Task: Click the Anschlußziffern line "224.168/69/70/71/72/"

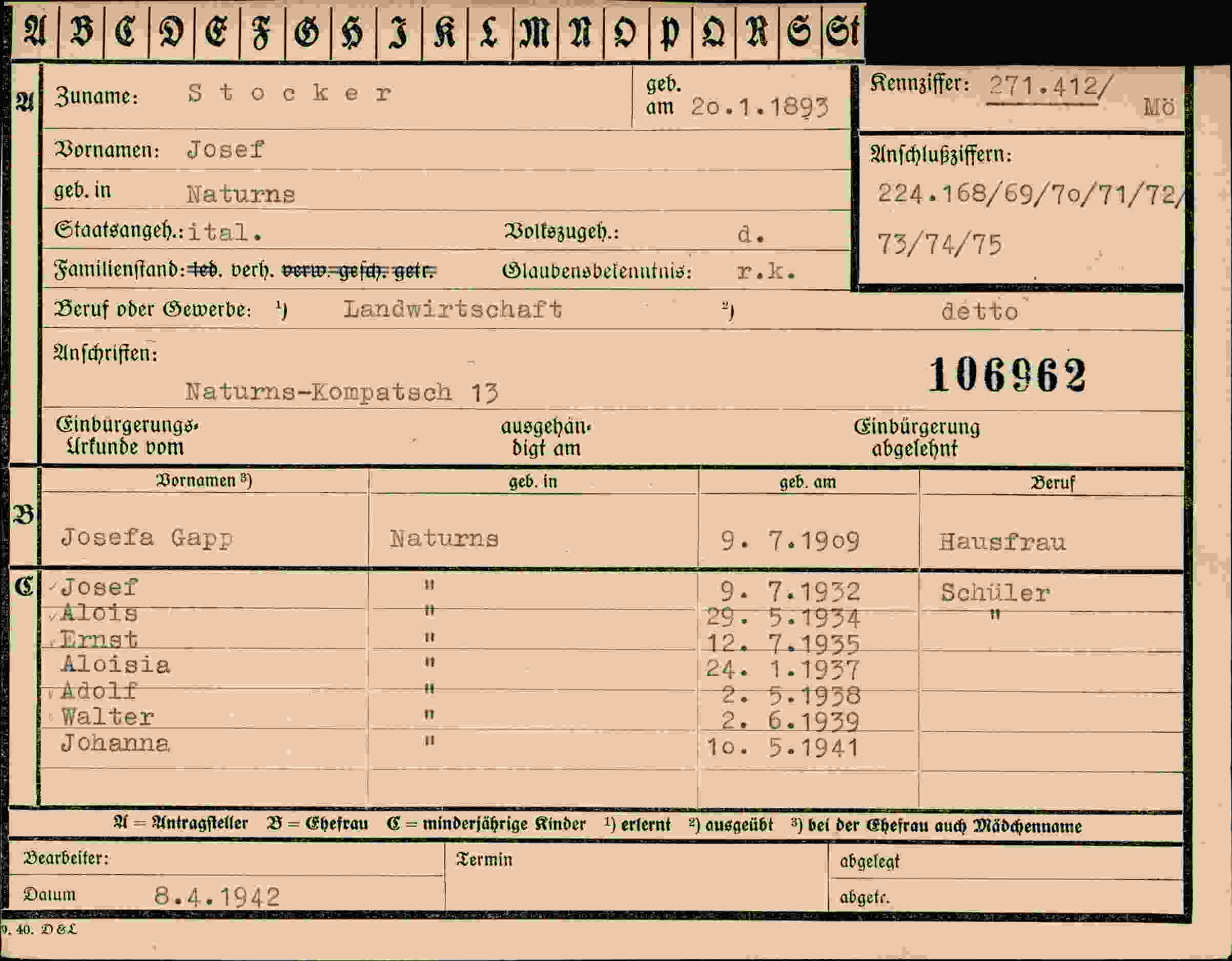Action: (1030, 195)
